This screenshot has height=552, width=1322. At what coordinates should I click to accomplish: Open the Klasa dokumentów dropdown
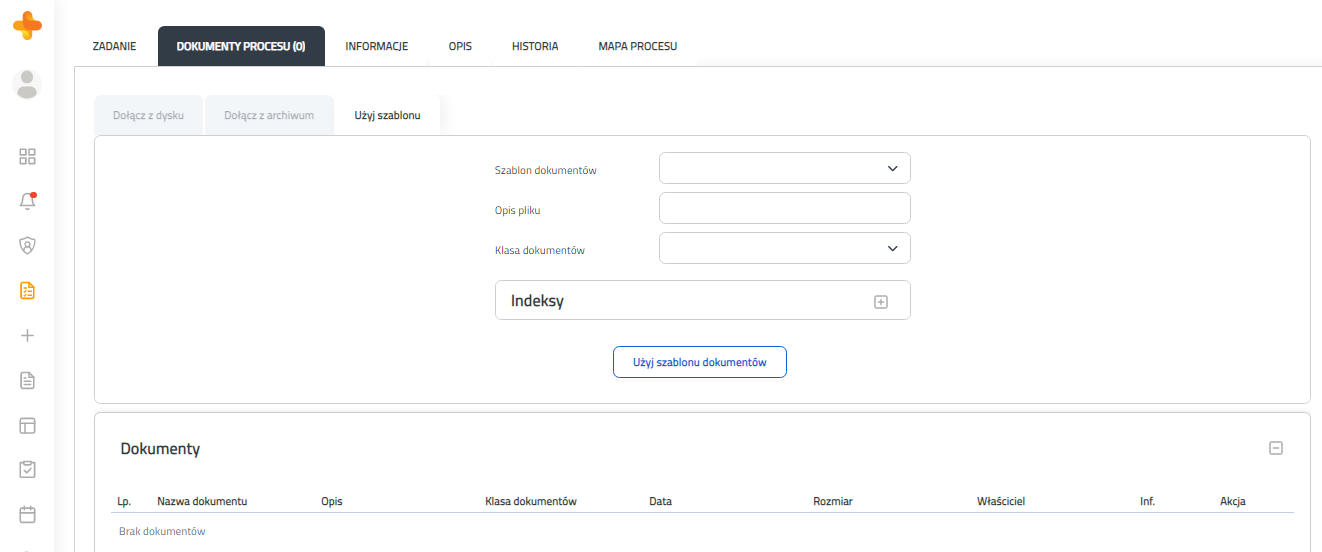[785, 248]
